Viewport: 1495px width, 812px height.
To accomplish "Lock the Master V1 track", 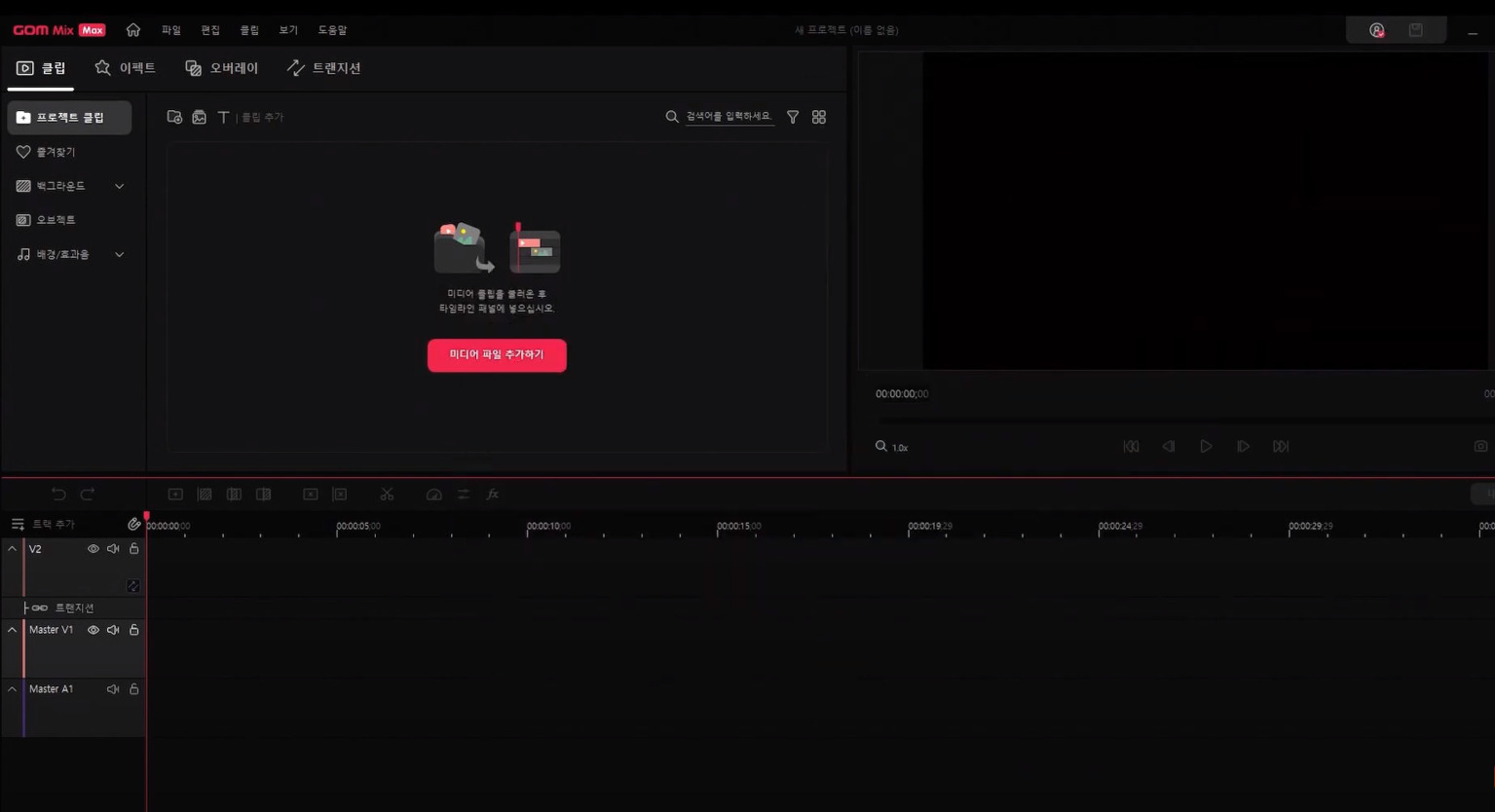I will (x=134, y=630).
